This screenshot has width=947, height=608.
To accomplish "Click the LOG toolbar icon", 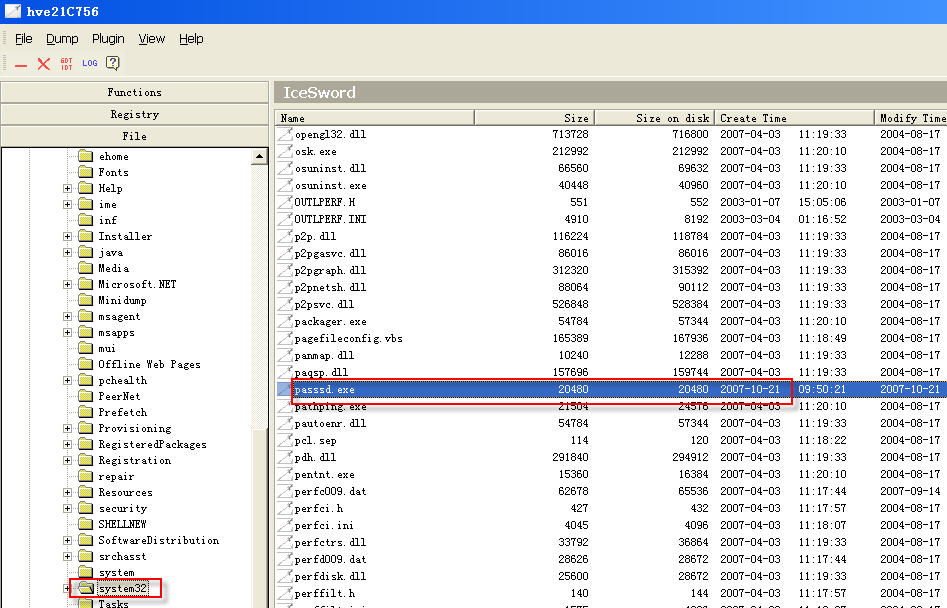I will [90, 63].
